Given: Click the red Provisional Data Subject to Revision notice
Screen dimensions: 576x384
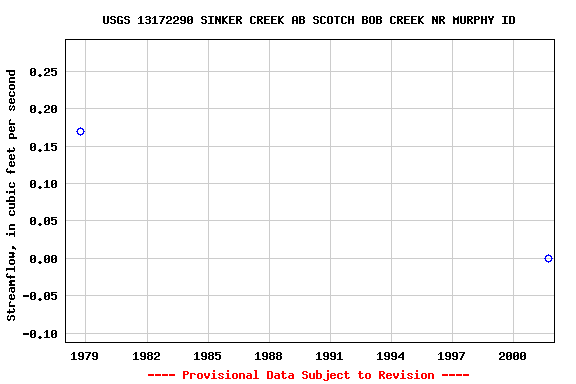Looking at the screenshot, I should (x=309, y=375).
